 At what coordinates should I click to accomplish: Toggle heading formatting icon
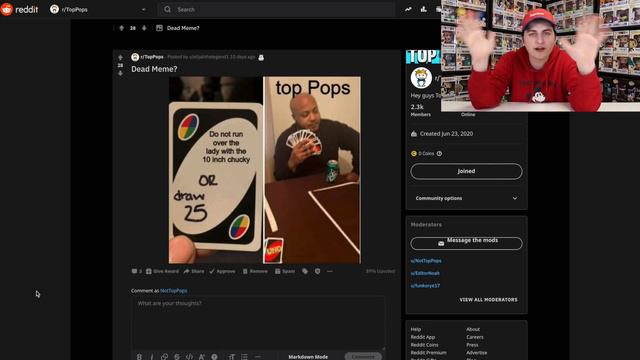[x=231, y=357]
